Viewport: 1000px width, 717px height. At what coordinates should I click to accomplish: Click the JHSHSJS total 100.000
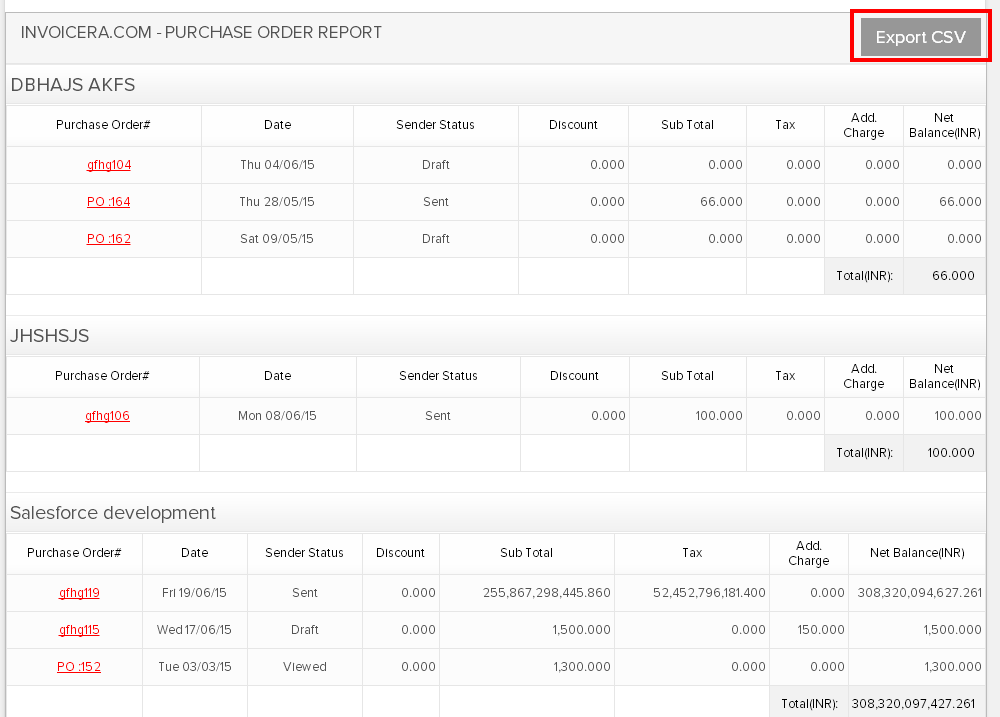(x=951, y=453)
